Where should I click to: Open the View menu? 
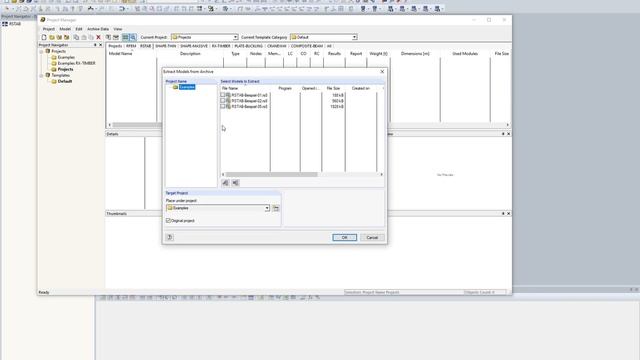click(118, 29)
